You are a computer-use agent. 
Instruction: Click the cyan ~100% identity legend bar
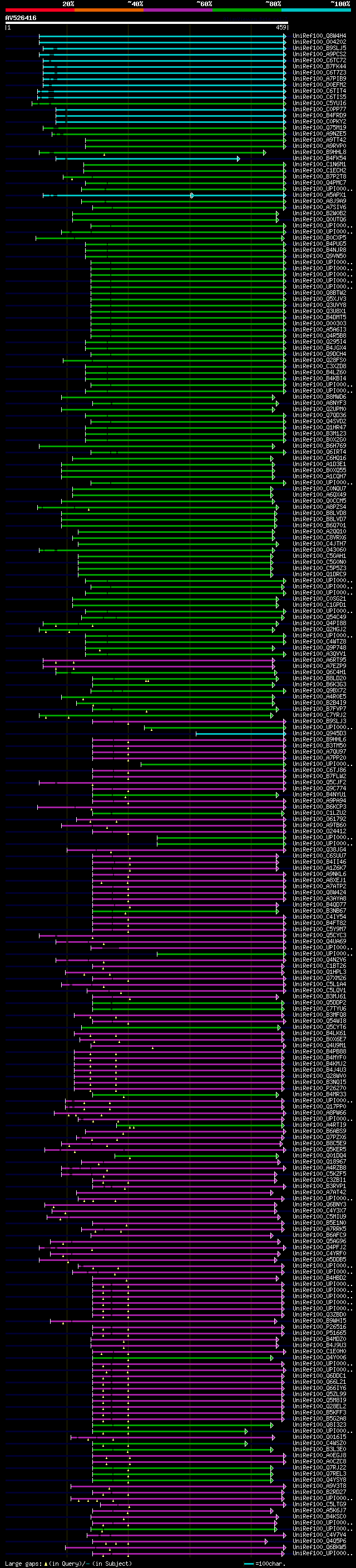click(x=315, y=10)
